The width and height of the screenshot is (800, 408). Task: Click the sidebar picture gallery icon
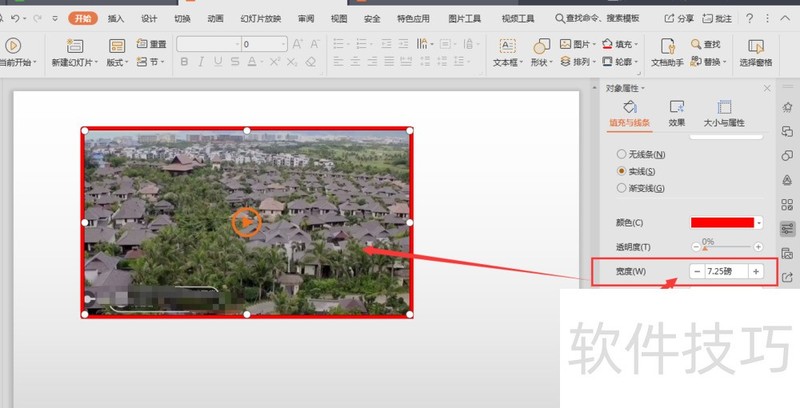point(787,253)
